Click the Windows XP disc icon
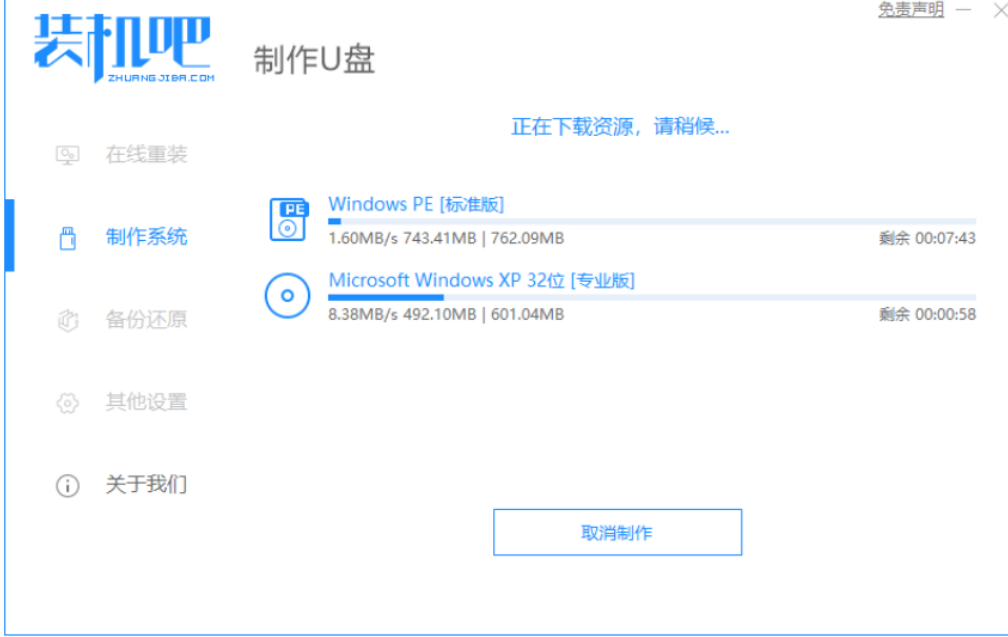 (x=287, y=296)
